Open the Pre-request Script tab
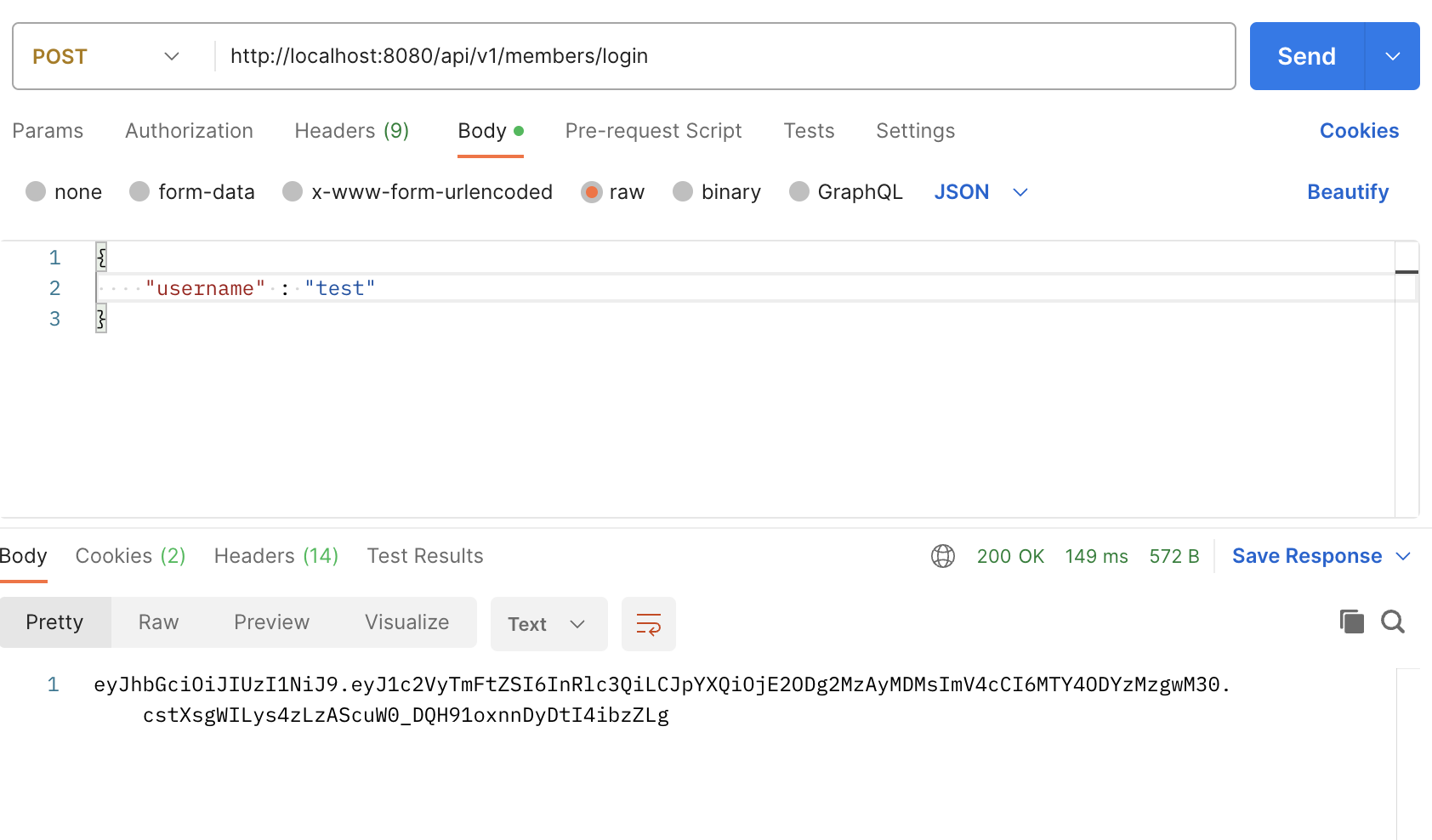The image size is (1432, 840). [x=653, y=131]
